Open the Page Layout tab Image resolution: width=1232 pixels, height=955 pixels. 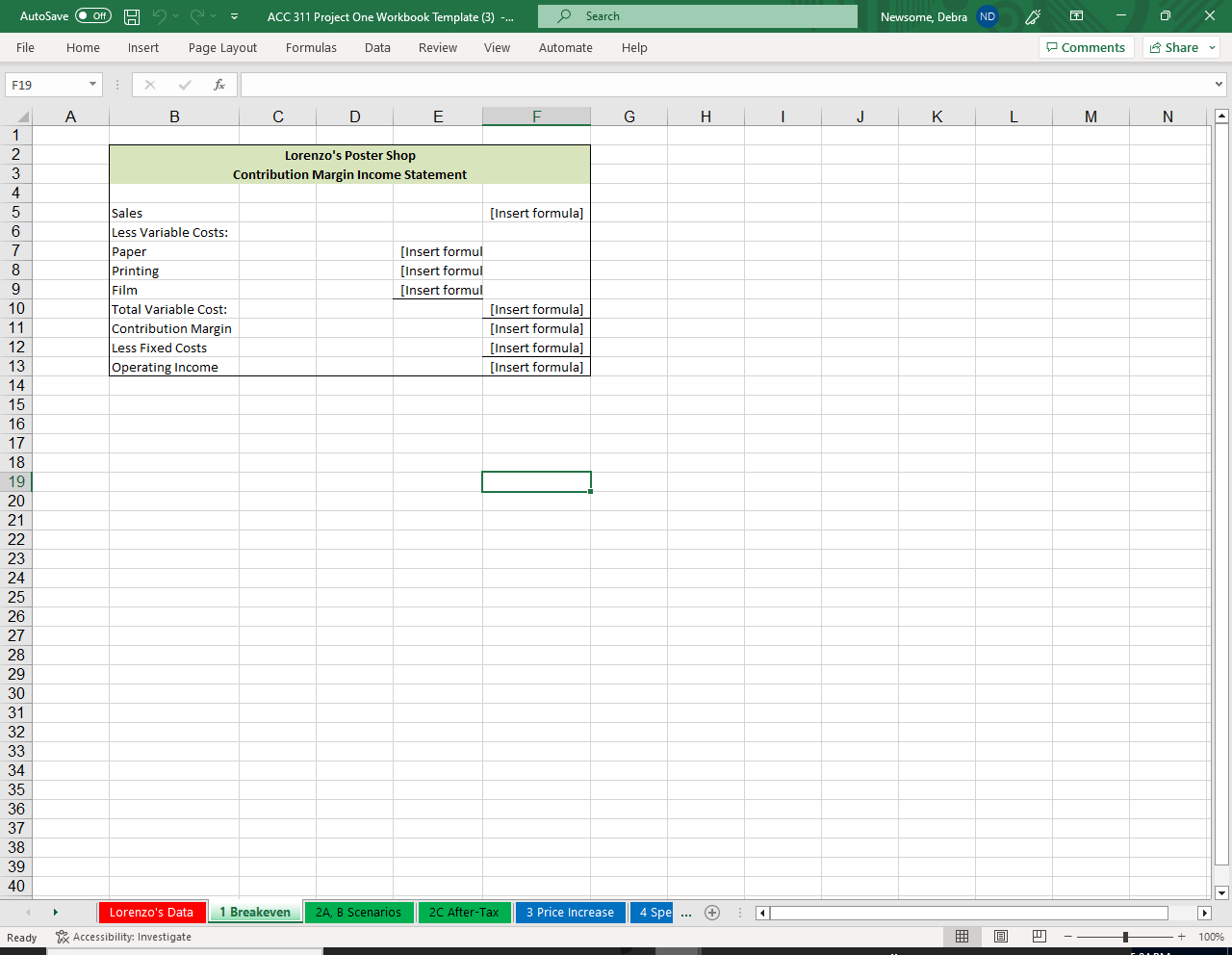click(222, 47)
